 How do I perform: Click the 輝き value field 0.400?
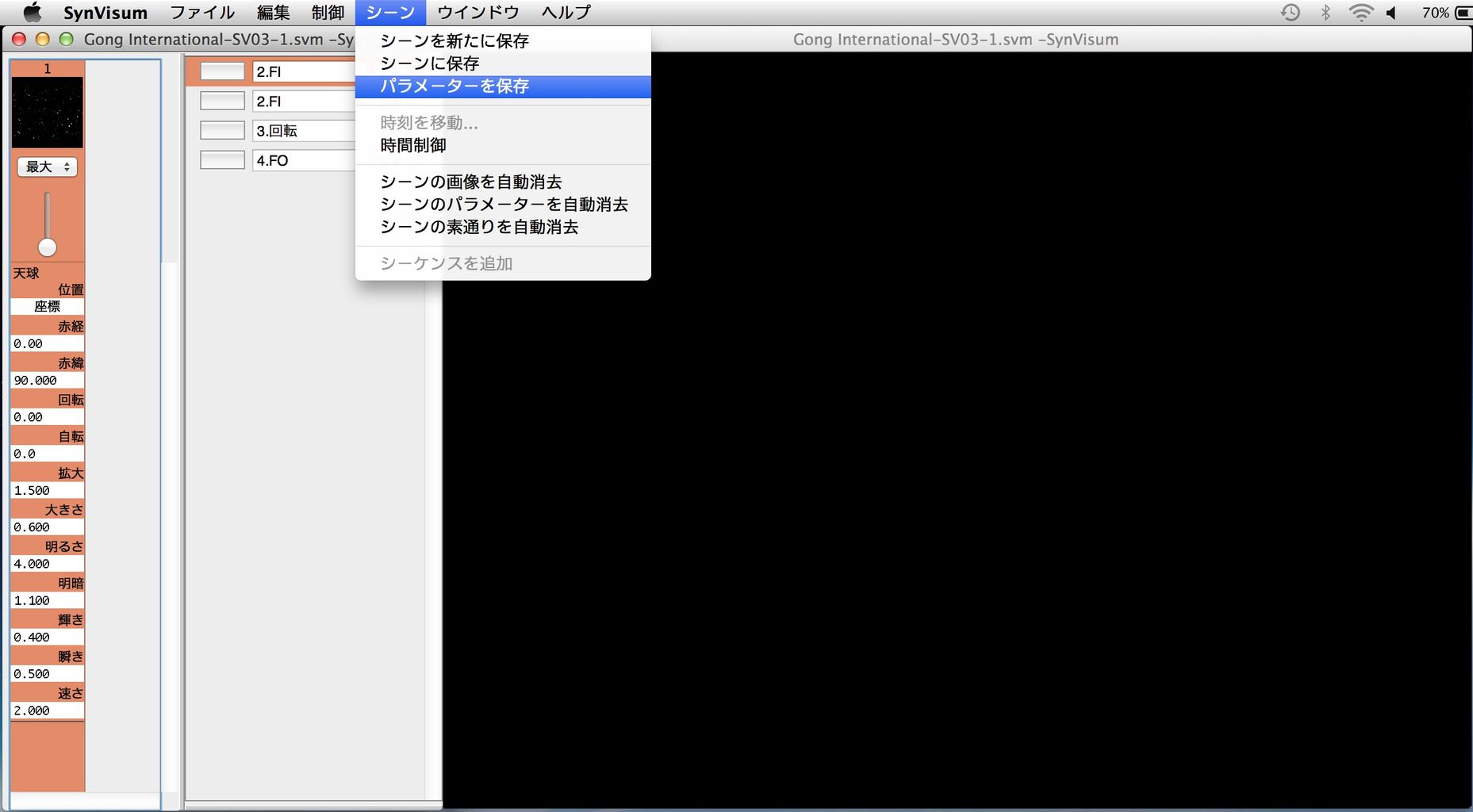pyautogui.click(x=48, y=638)
